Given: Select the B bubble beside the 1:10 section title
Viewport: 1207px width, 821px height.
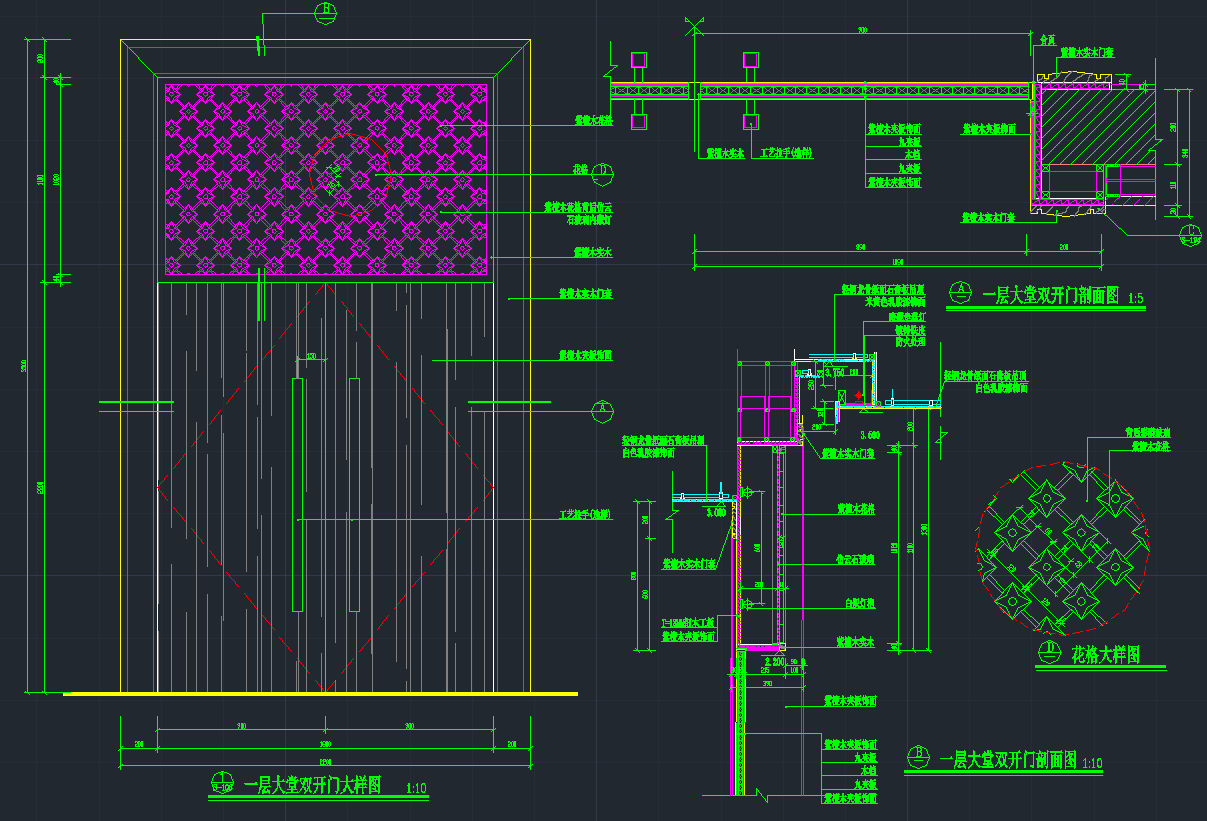Looking at the screenshot, I should click(x=917, y=757).
